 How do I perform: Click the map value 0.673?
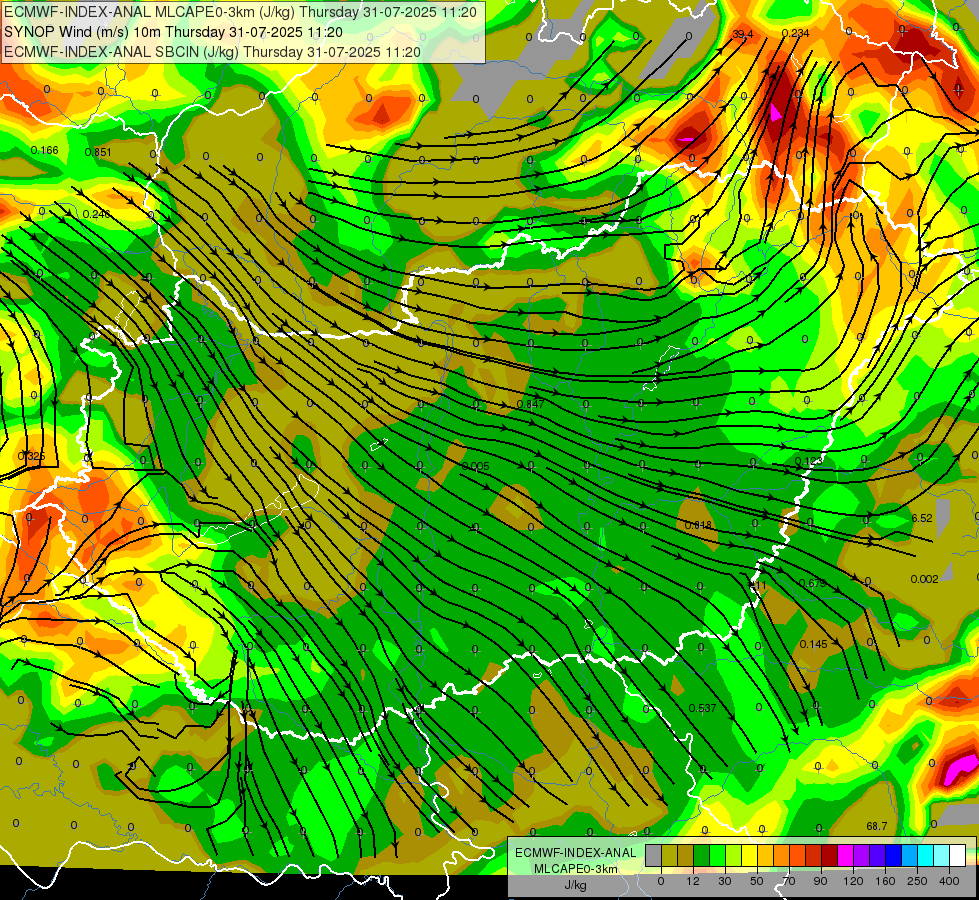pos(812,583)
